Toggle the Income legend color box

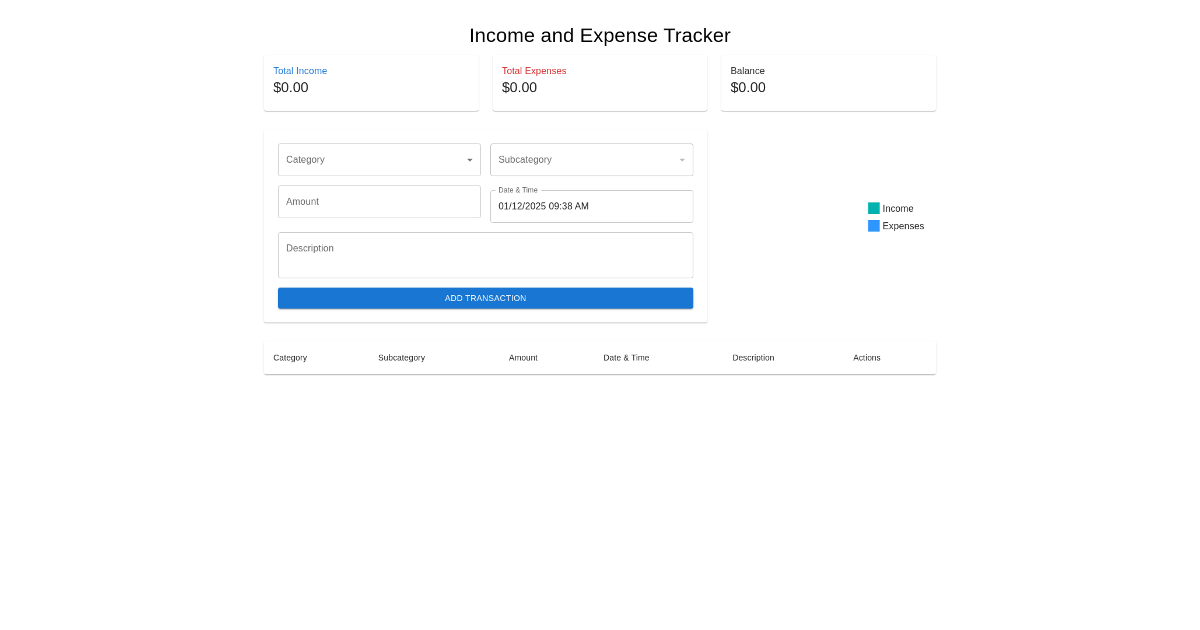[x=874, y=208]
